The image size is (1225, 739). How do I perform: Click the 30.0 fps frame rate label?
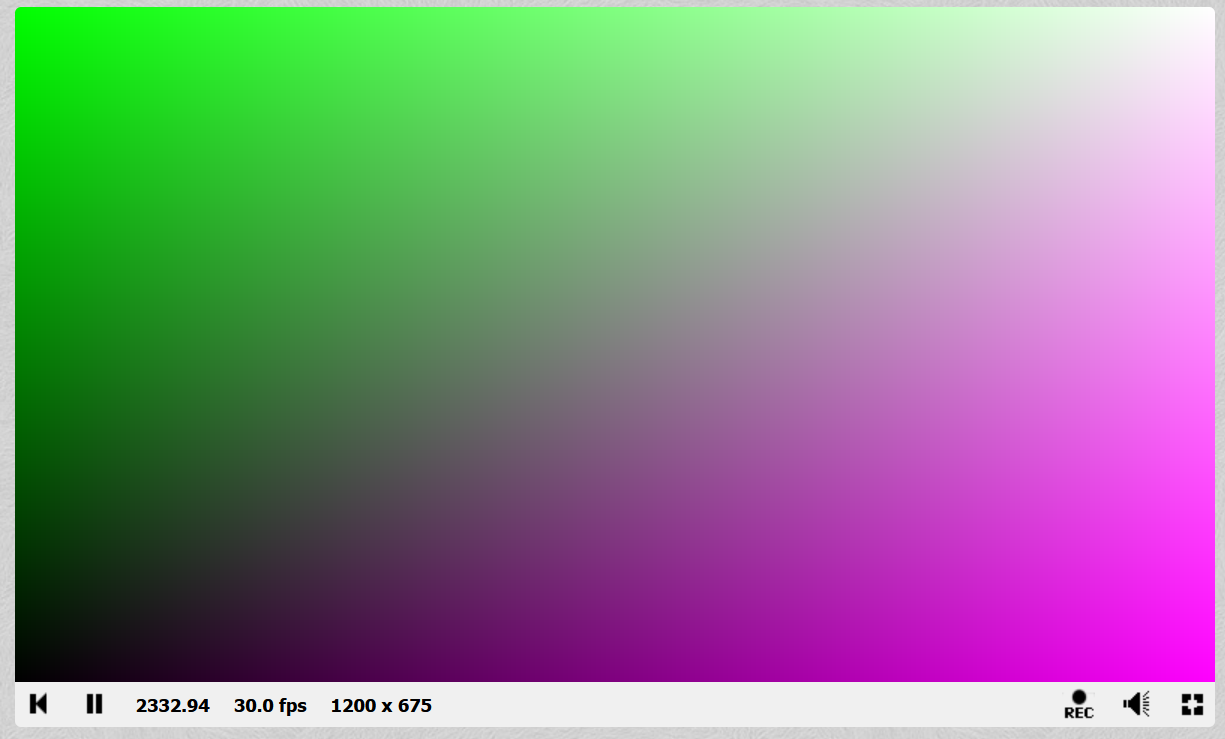click(x=270, y=706)
